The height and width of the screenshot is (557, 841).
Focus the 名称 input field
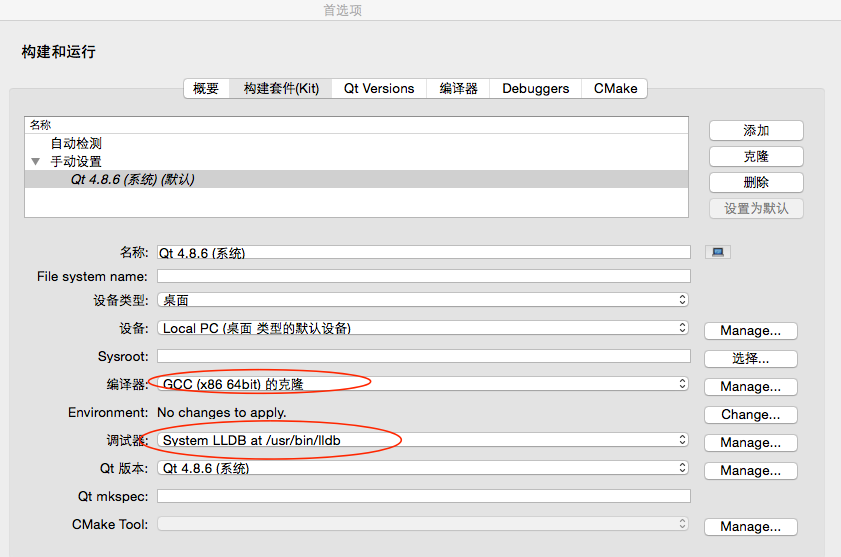424,252
